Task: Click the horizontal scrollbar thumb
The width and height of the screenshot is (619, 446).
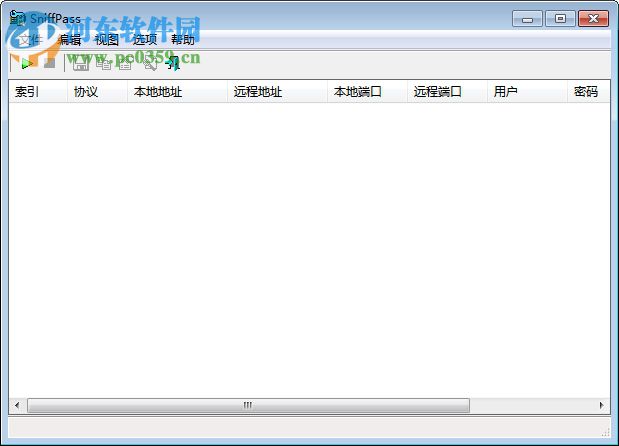Action: click(248, 405)
